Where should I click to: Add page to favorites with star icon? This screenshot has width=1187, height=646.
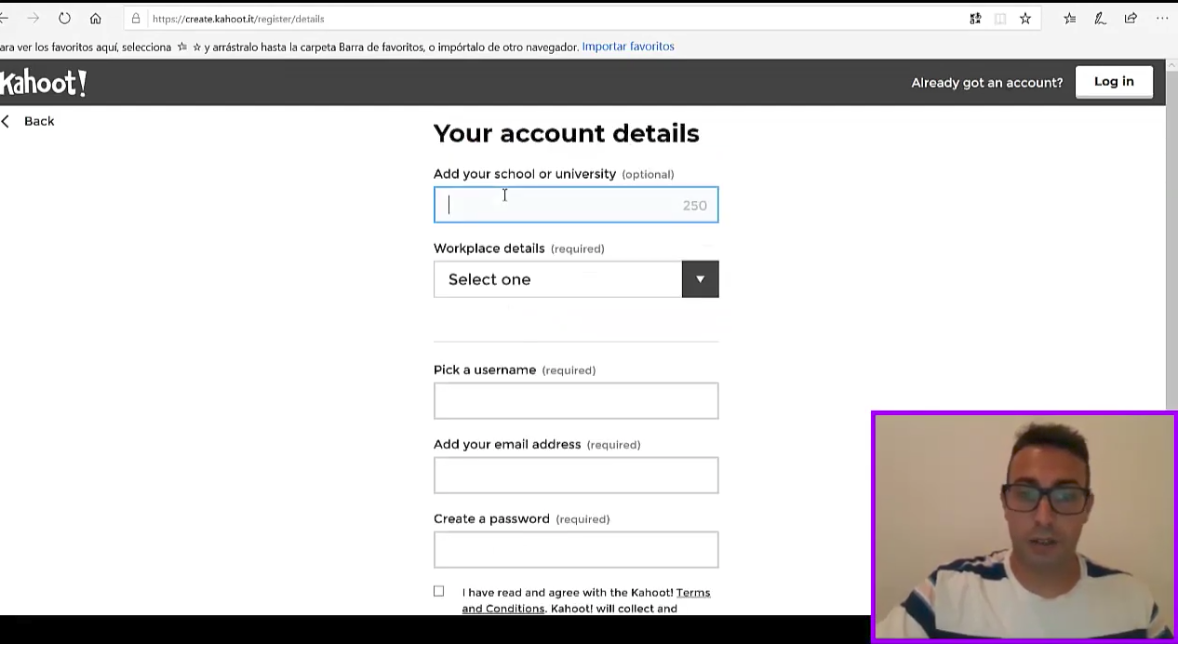coord(1025,19)
